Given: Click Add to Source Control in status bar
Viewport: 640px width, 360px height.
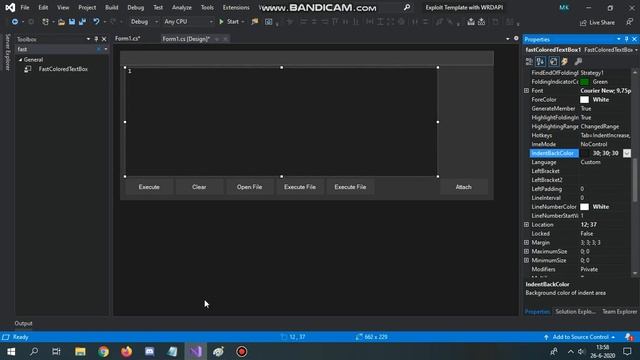Looking at the screenshot, I should (580, 337).
